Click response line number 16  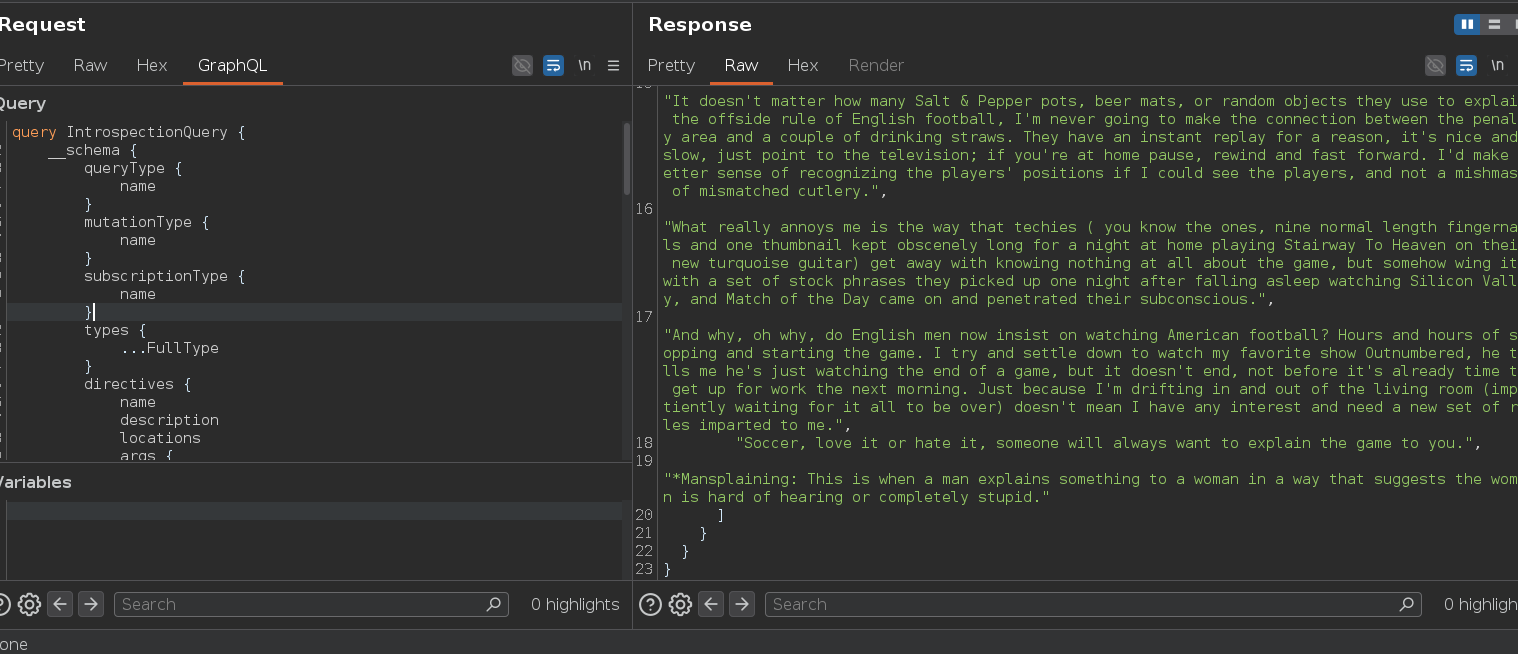coord(643,208)
